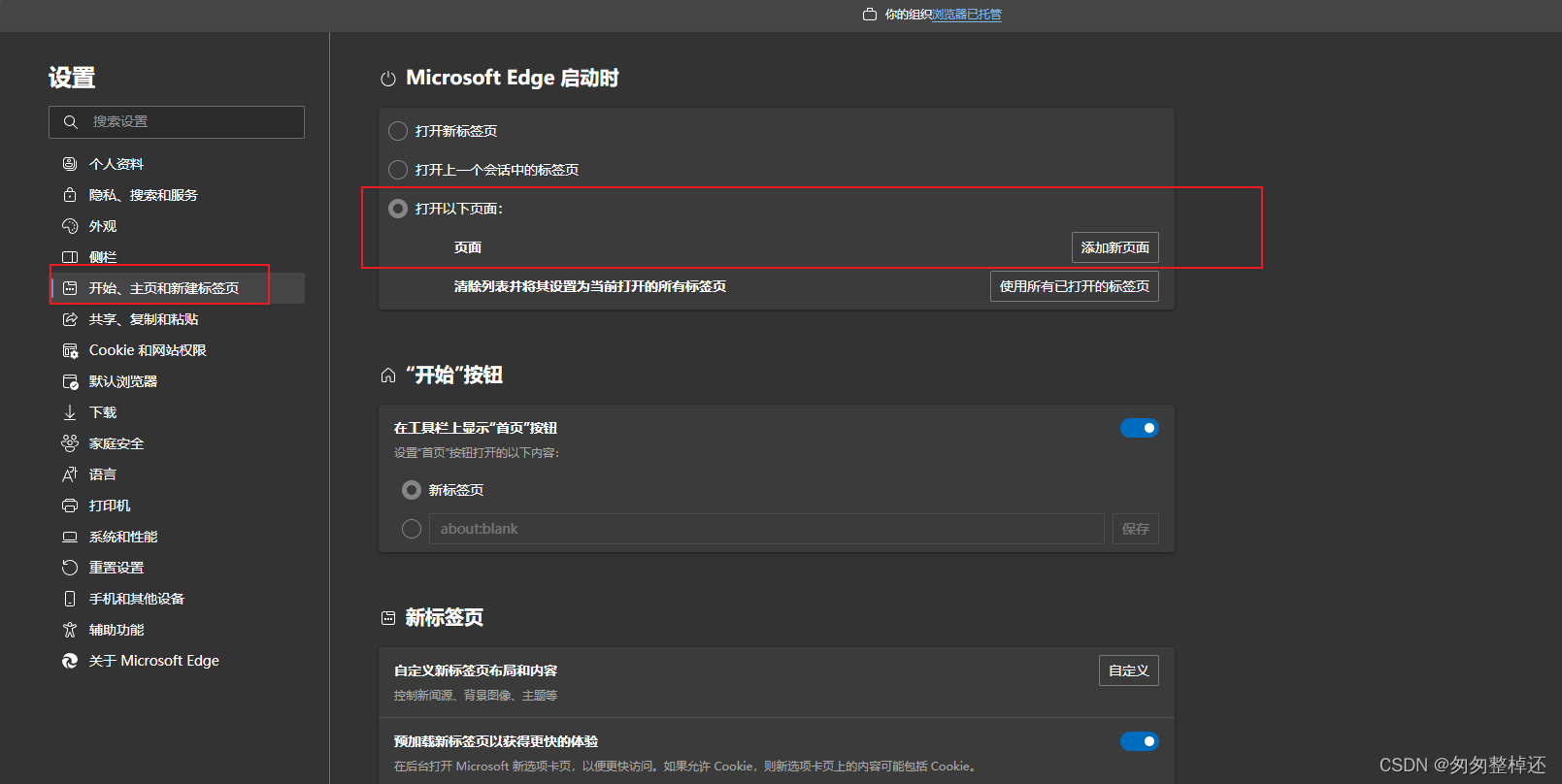Click the Cookie 和网站权限 icon

[x=70, y=350]
